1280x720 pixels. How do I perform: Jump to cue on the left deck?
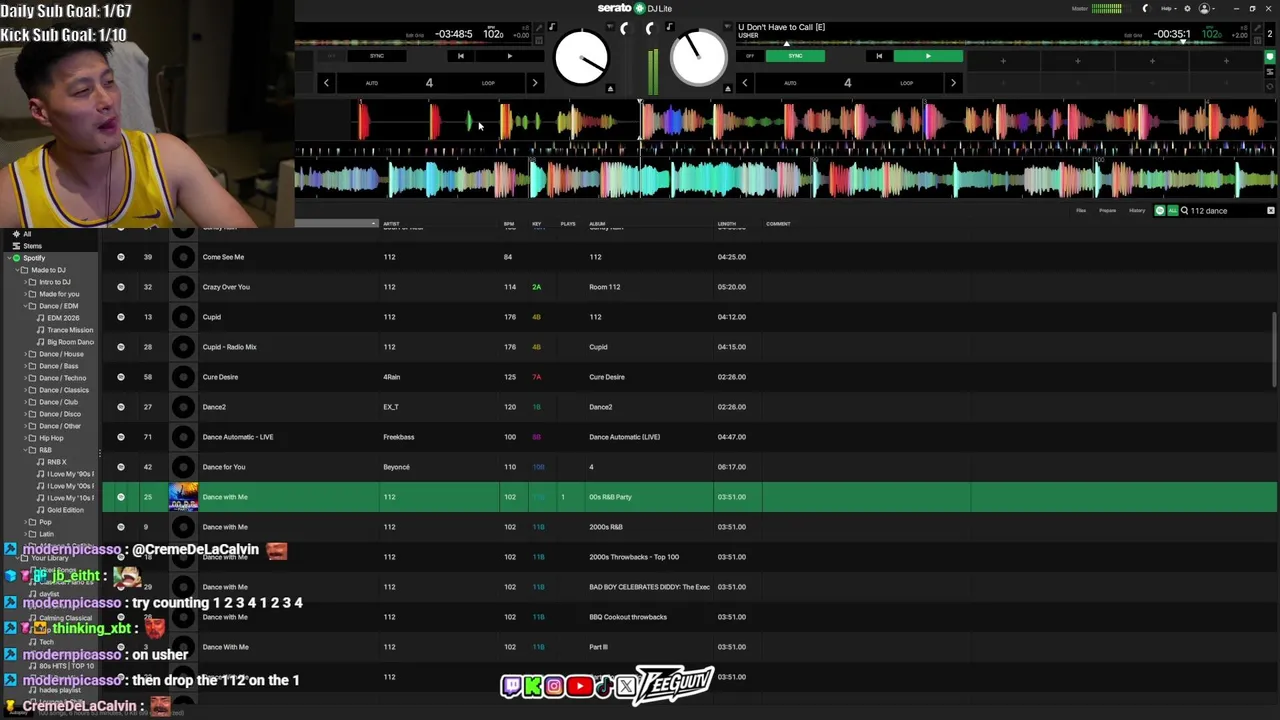460,56
